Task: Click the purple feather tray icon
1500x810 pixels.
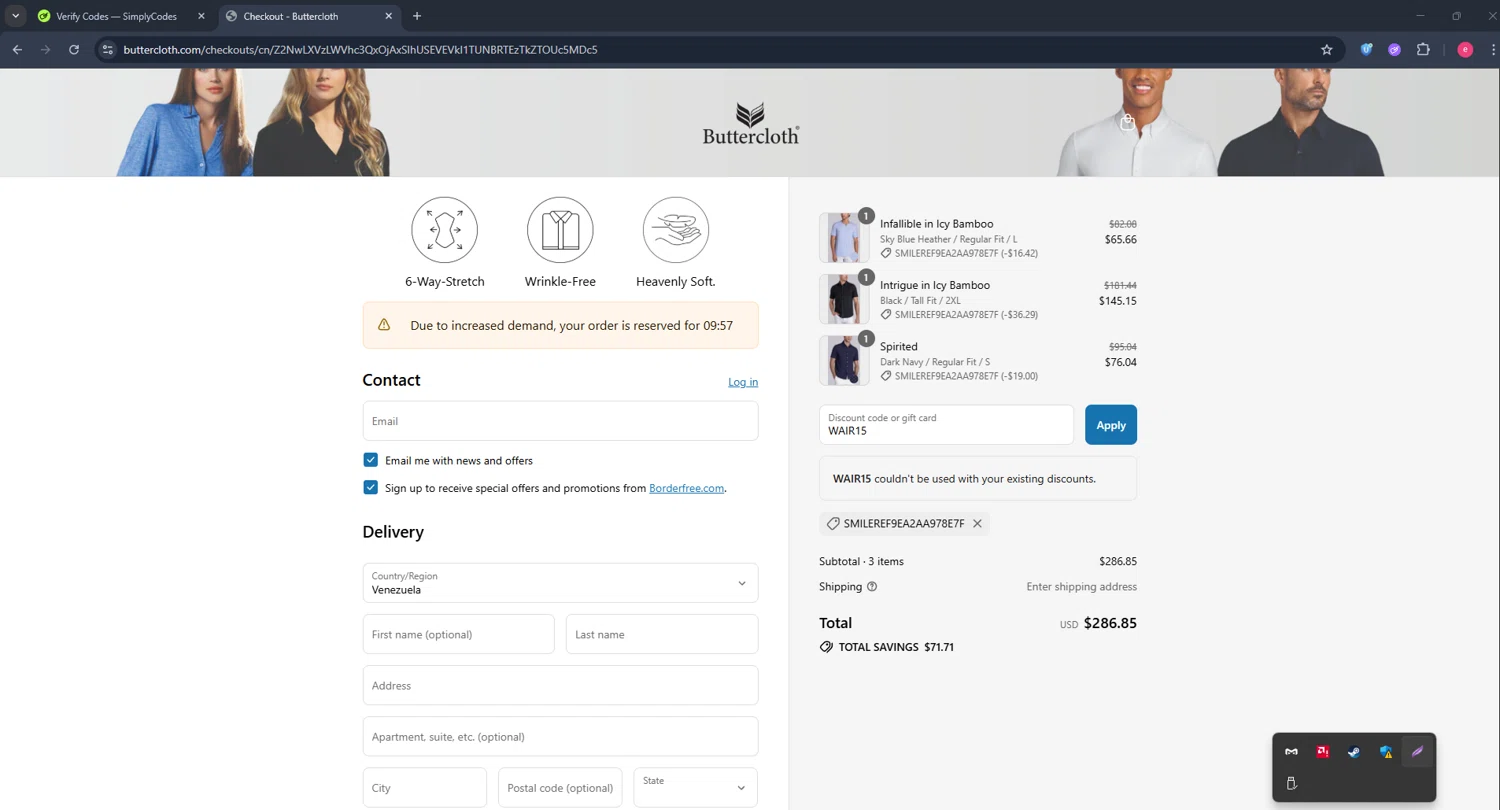Action: 1417,752
